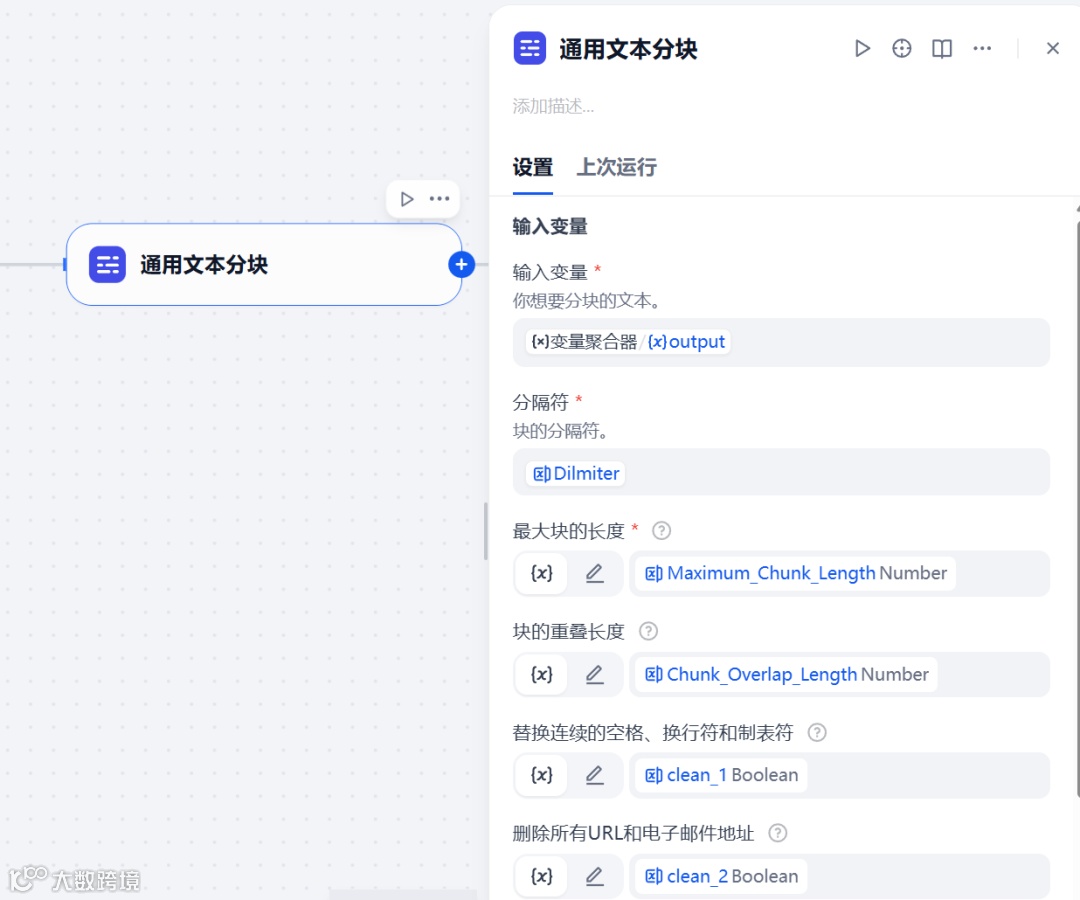This screenshot has width=1080, height=900.
Task: Click the 你想要分块的文本 hint text
Action: coord(587,301)
